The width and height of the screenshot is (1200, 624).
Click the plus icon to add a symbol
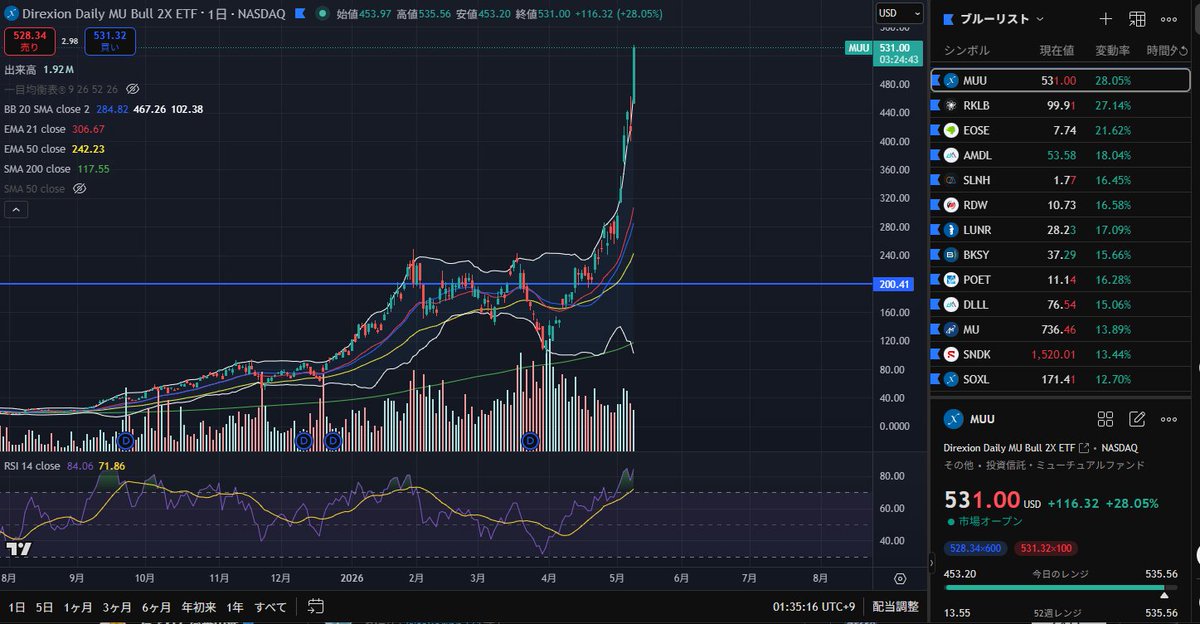(x=1106, y=19)
